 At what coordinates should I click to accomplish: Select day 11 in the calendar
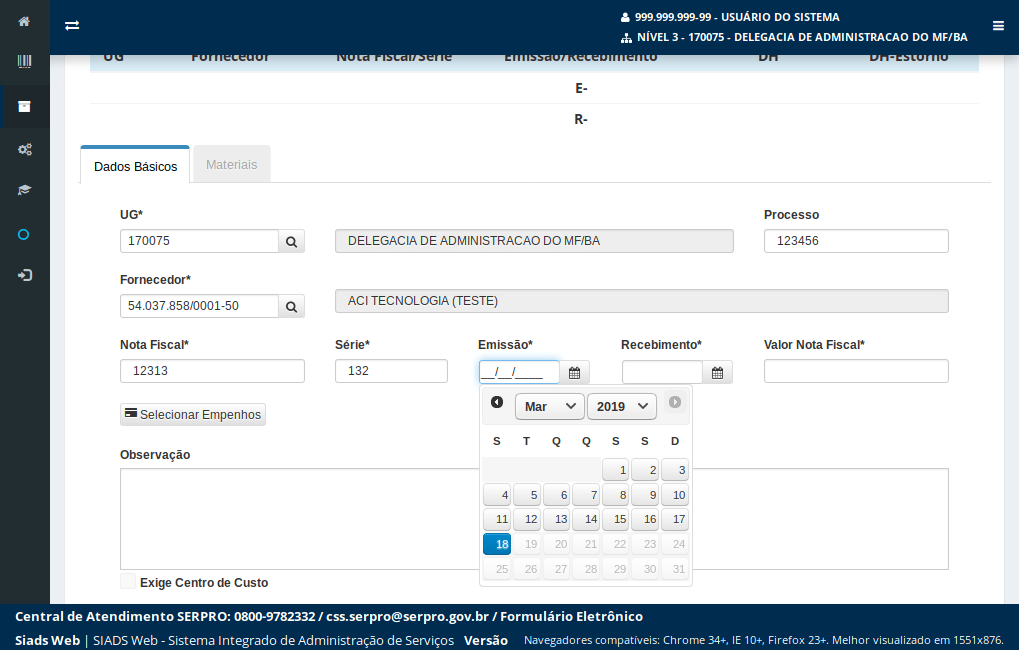[x=497, y=519]
